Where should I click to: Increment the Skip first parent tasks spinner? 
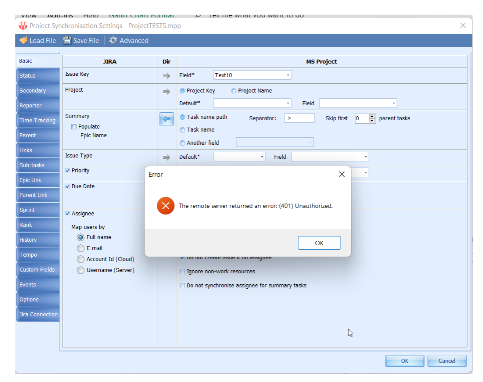[372, 116]
